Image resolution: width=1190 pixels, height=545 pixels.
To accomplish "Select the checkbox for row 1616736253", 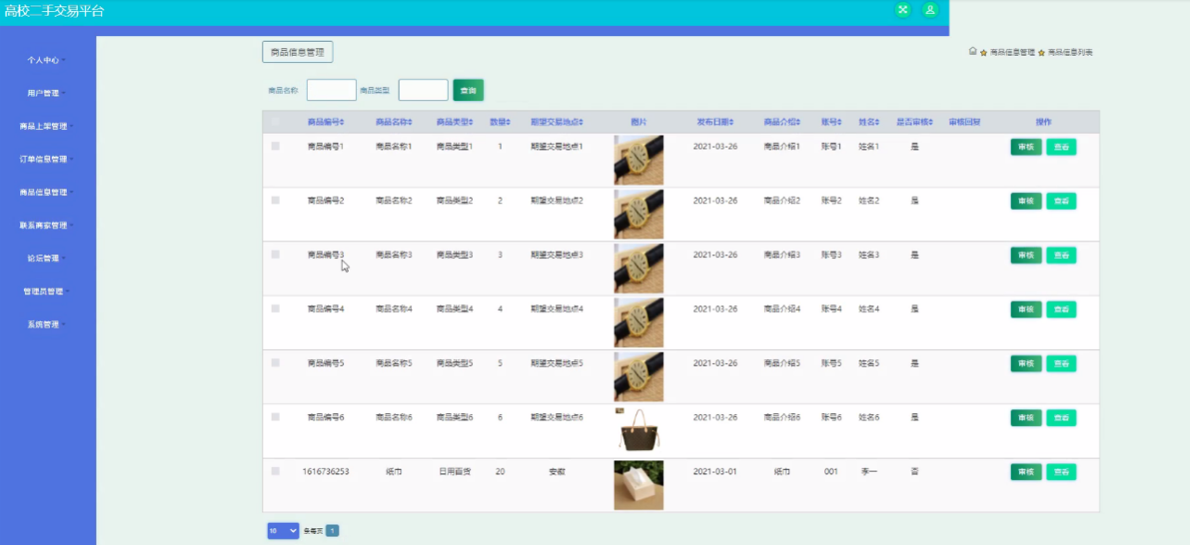I will [276, 471].
